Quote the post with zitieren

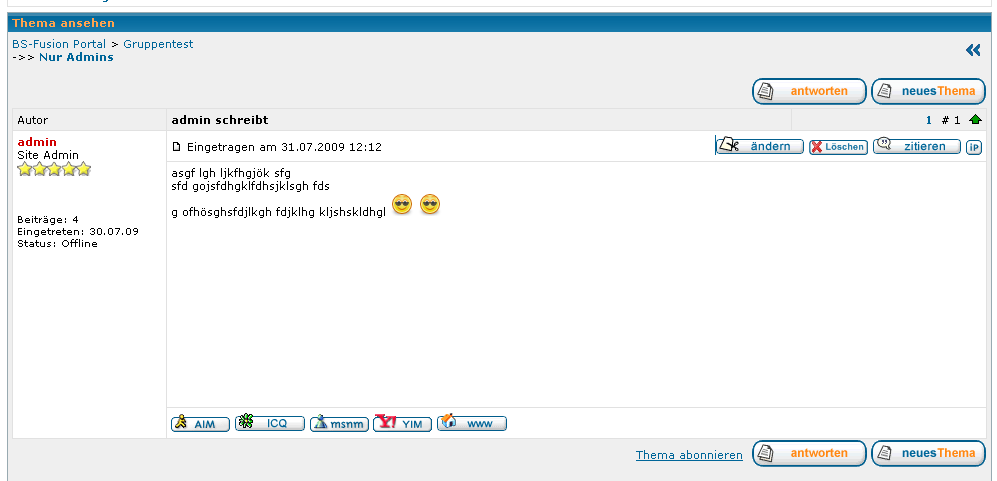click(x=917, y=146)
